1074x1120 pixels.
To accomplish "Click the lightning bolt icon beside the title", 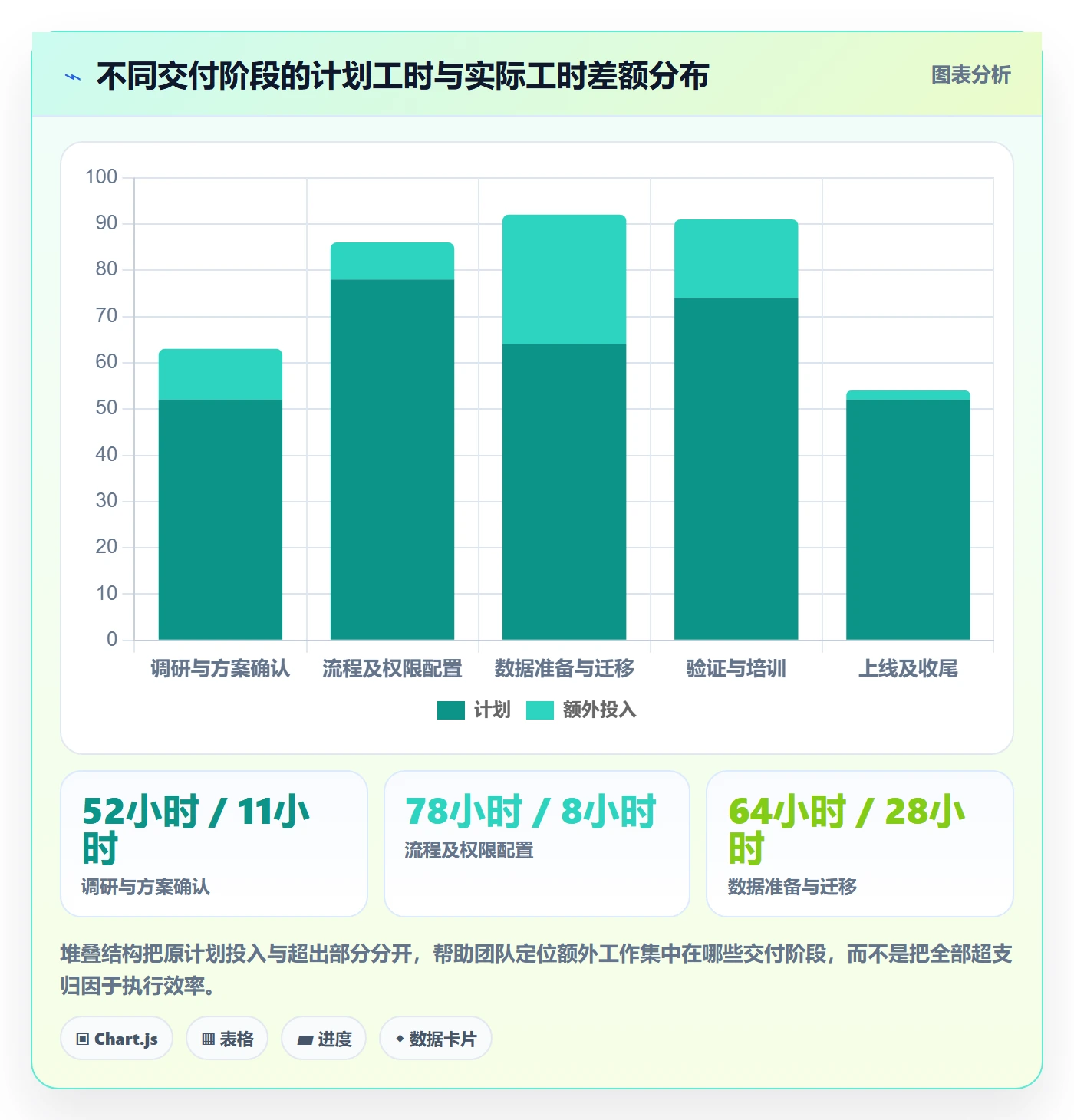I will [73, 77].
